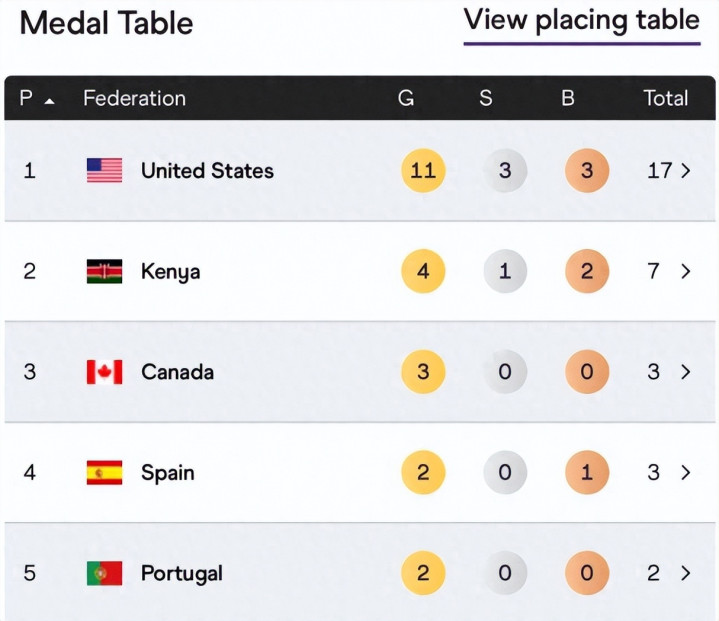Expand the Portugal row chevron
The height and width of the screenshot is (621, 719).
(x=686, y=573)
